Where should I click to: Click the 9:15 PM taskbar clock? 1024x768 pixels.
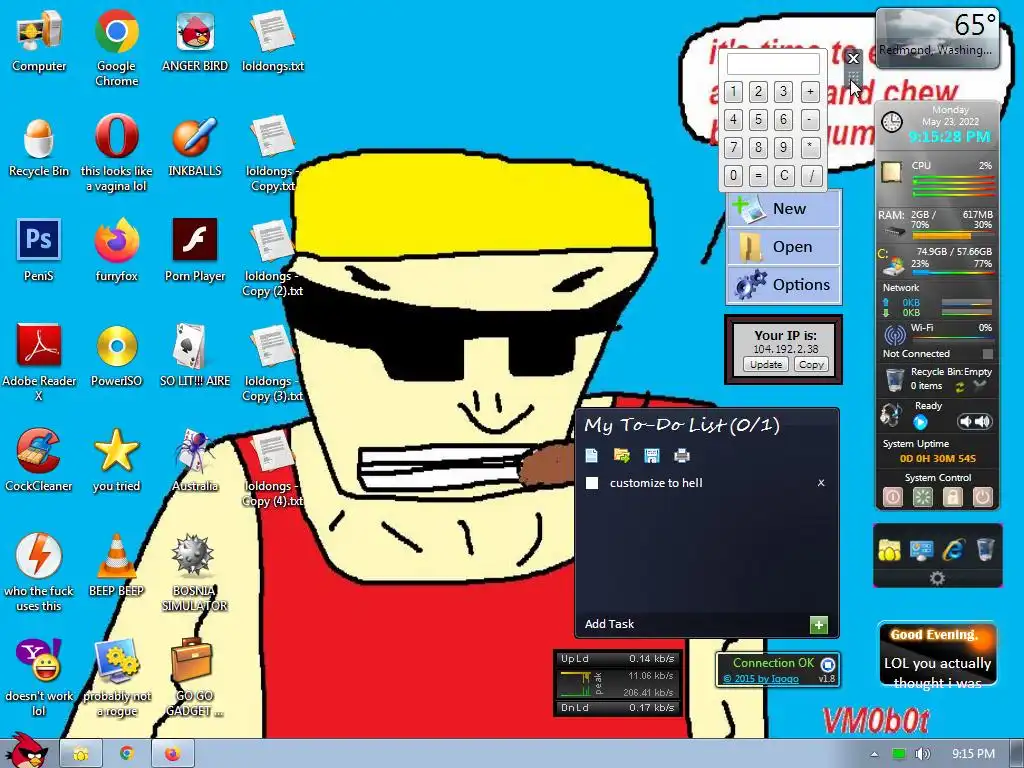[x=973, y=754]
